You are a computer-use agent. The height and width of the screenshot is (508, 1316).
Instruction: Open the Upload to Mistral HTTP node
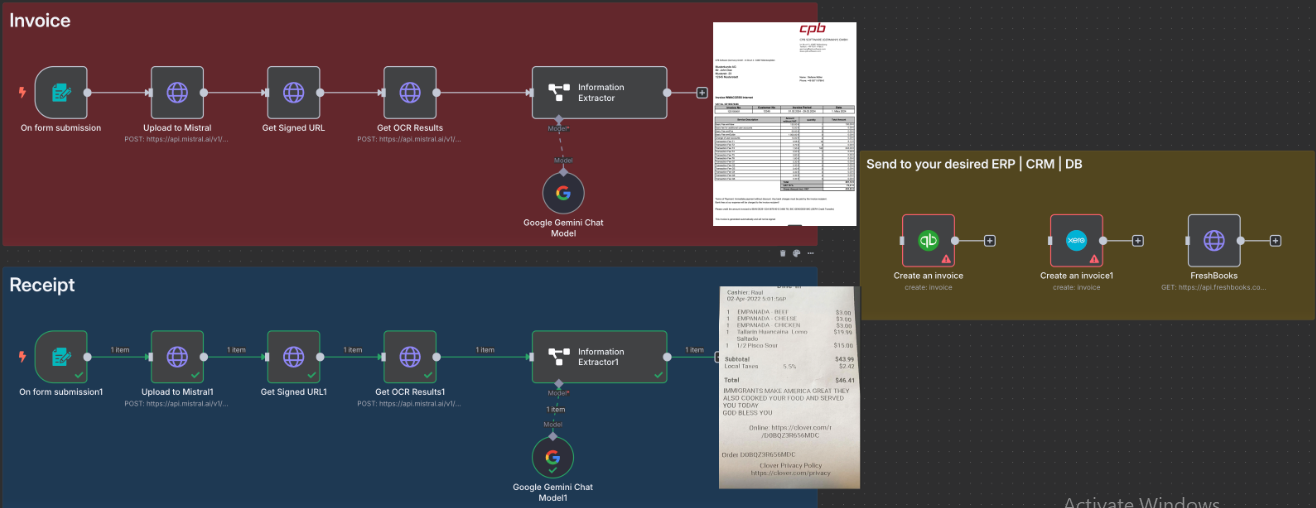pyautogui.click(x=177, y=92)
